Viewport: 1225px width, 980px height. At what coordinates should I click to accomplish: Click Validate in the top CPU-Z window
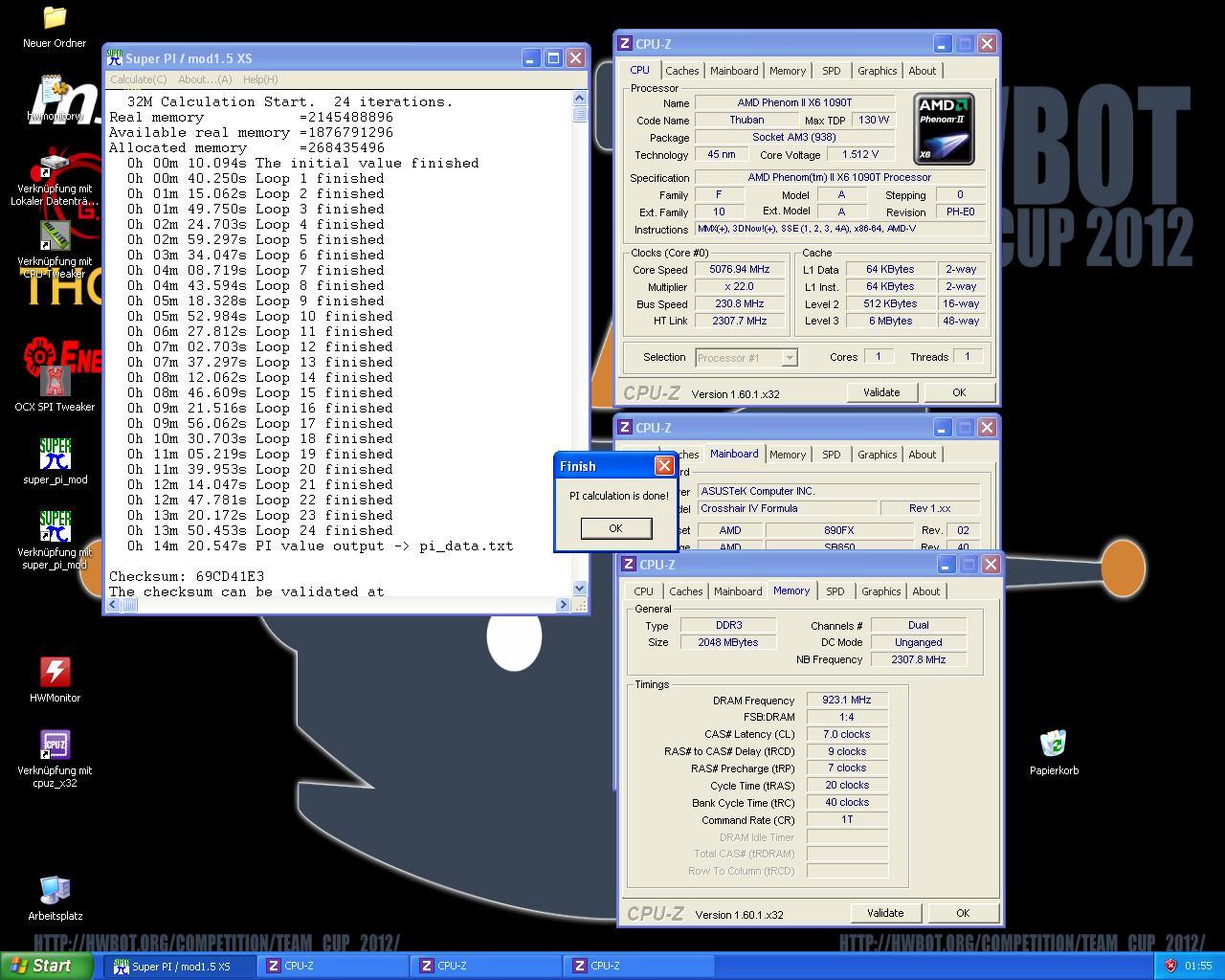pyautogui.click(x=881, y=392)
